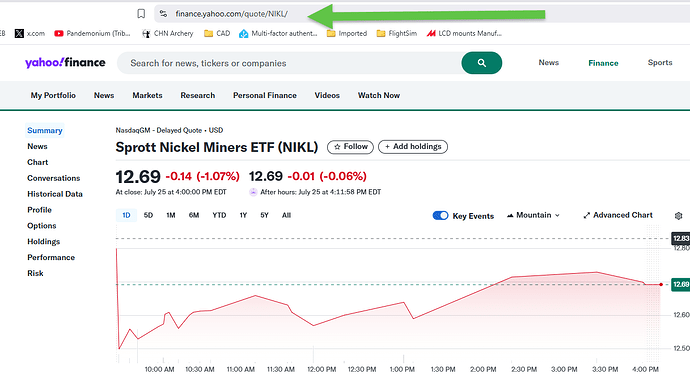Viewport: 690px width, 378px height.
Task: Select Options in the left sidebar
Action: click(42, 225)
